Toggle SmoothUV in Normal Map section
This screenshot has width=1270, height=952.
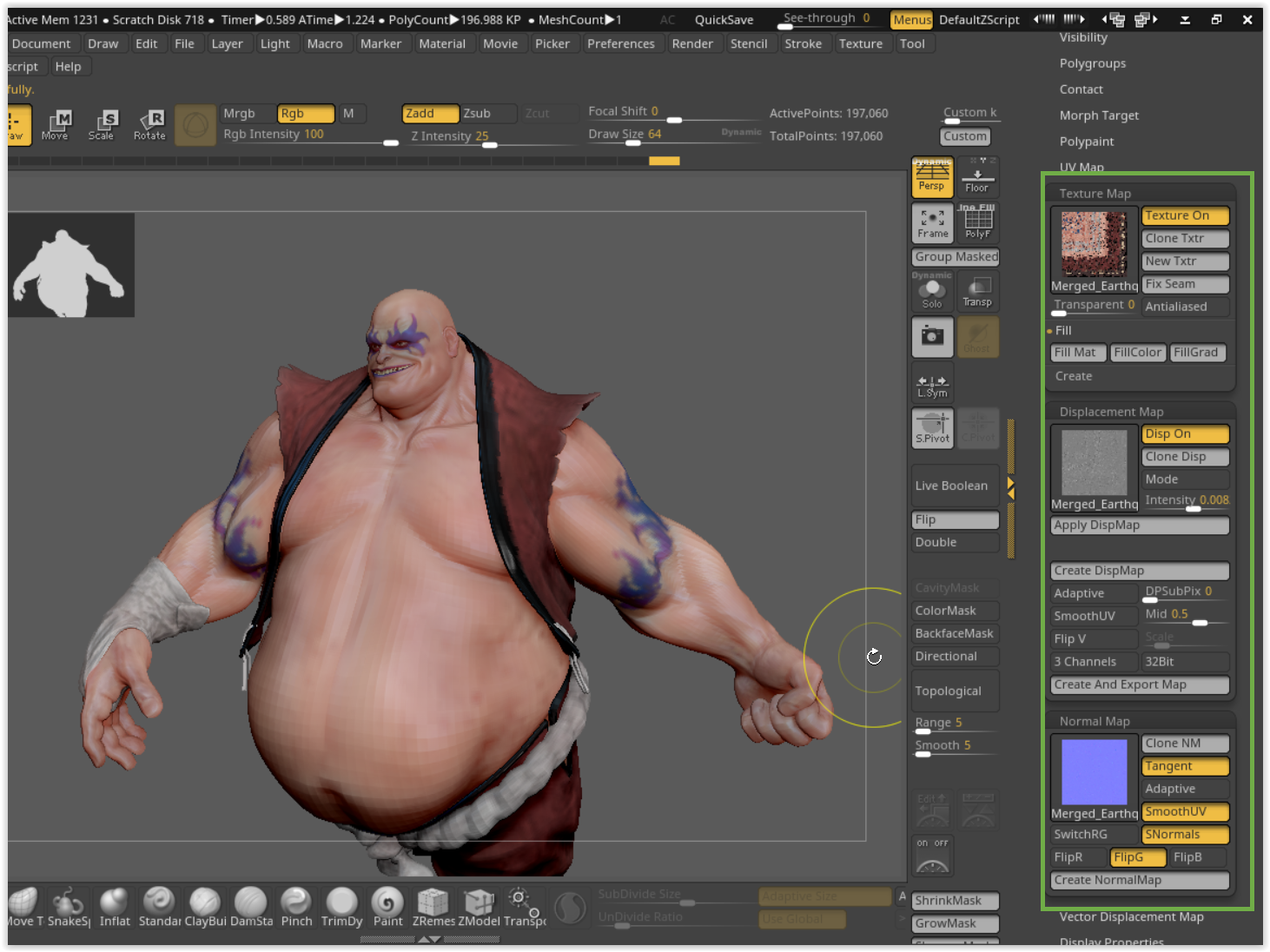[x=1185, y=811]
